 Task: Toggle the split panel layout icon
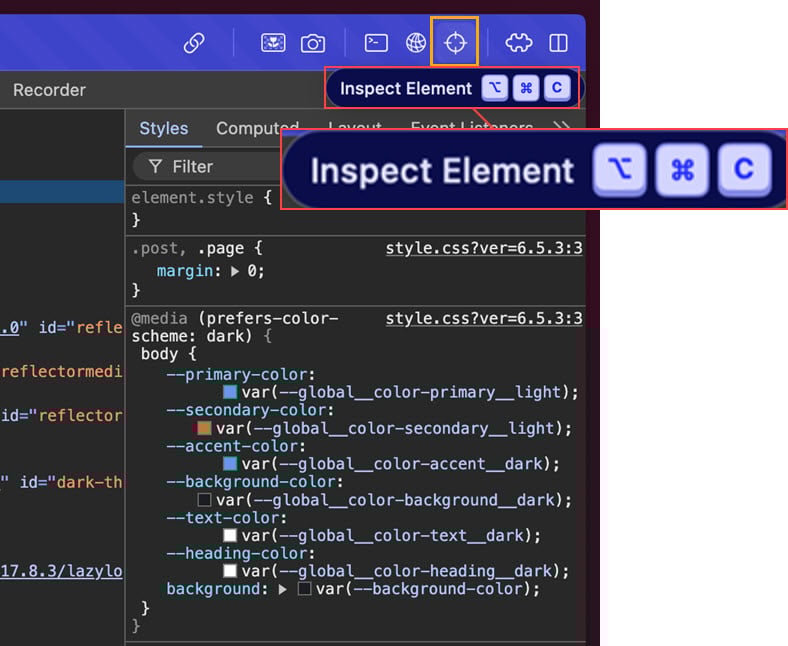[558, 43]
